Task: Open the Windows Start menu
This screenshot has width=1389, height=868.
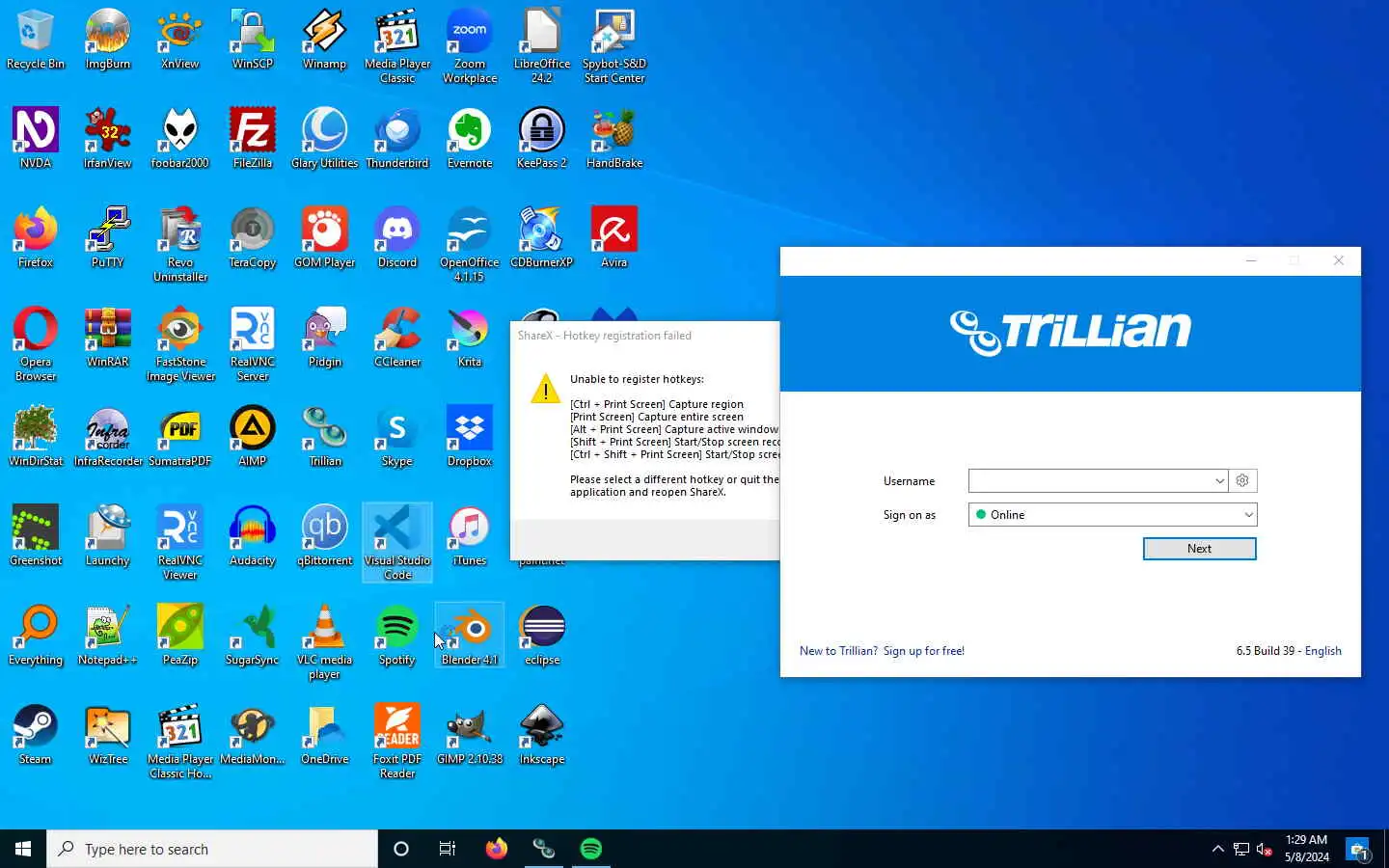Action: pyautogui.click(x=23, y=849)
